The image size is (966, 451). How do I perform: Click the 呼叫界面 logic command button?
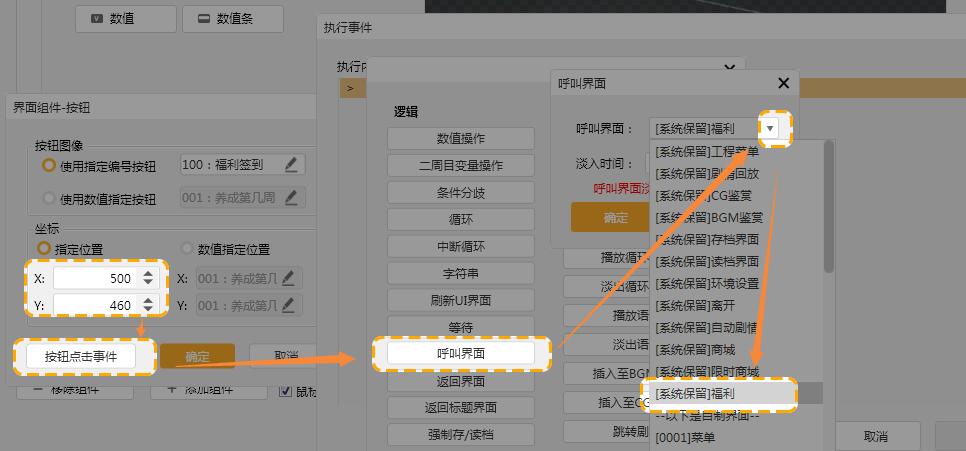[x=460, y=353]
